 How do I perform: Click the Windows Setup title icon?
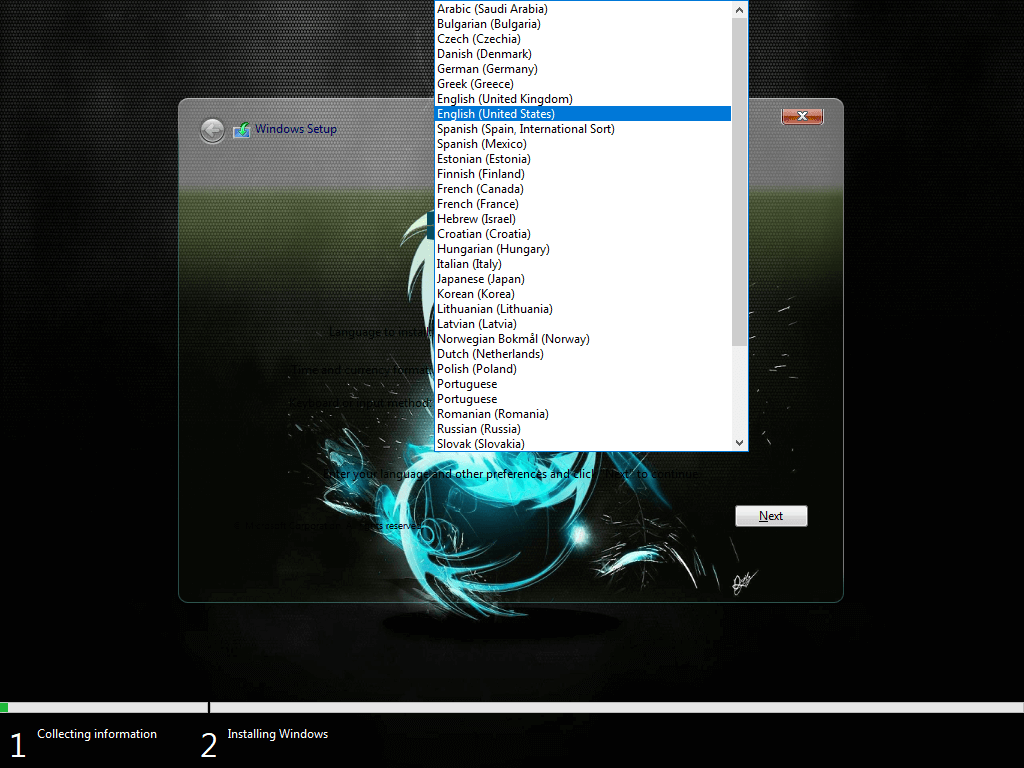click(242, 130)
